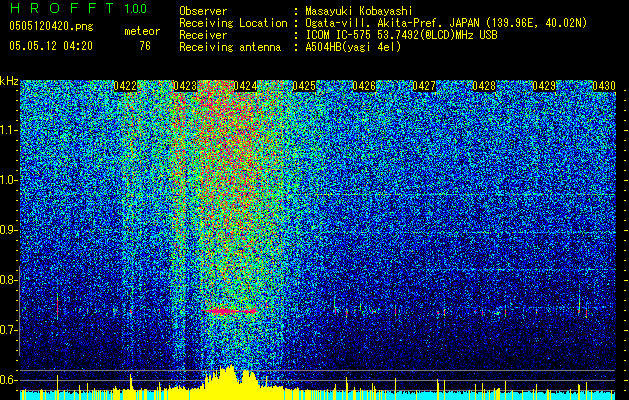This screenshot has width=629, height=400.
Task: Click the 0423 time marker
Action: point(185,86)
